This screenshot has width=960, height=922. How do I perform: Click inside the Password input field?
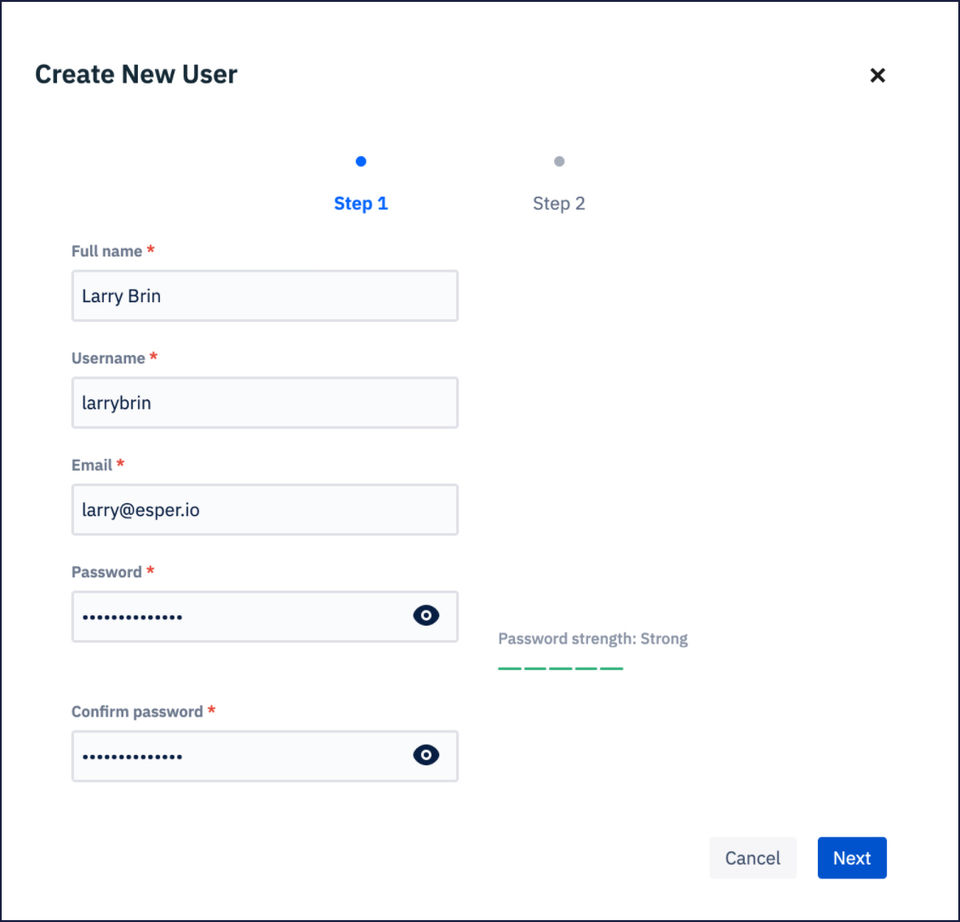point(240,616)
